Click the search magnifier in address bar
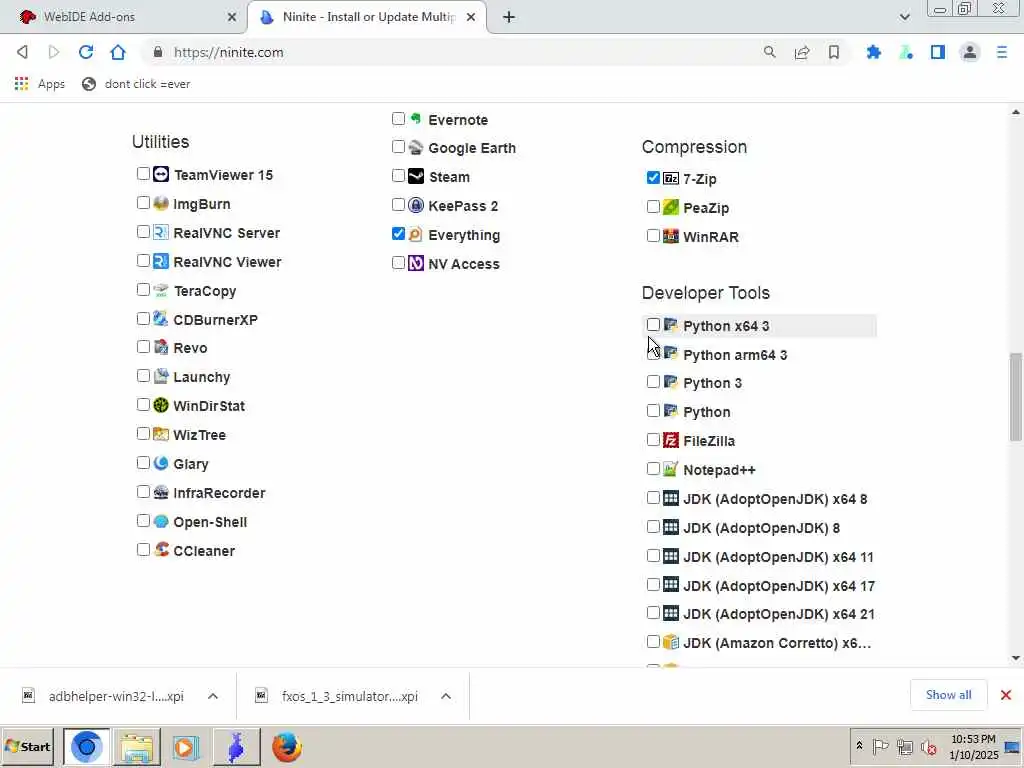The width and height of the screenshot is (1024, 768). click(770, 52)
